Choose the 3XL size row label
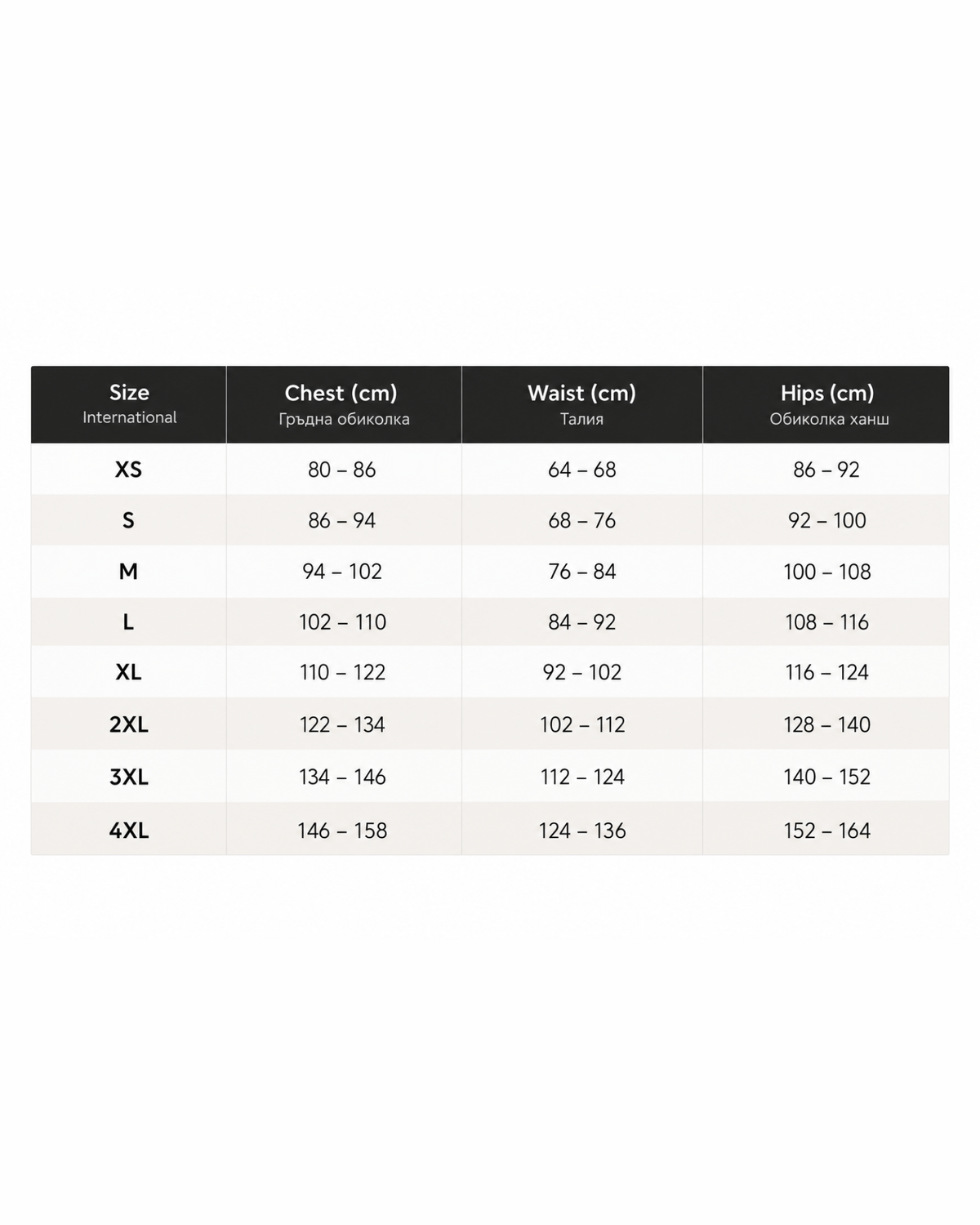Screen dimensions: 980x1225 (x=129, y=777)
